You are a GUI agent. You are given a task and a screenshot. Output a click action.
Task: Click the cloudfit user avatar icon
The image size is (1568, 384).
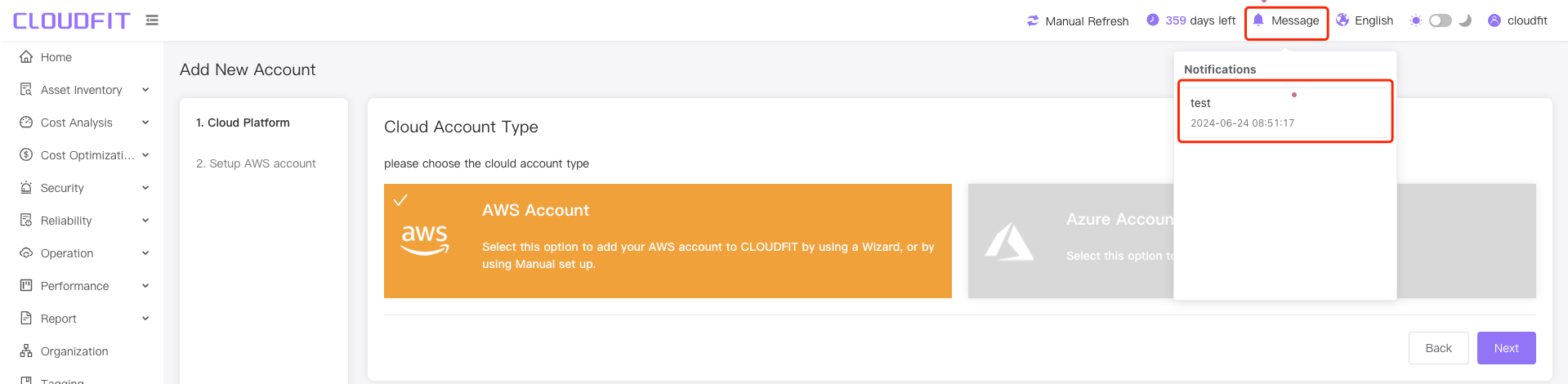coord(1494,20)
